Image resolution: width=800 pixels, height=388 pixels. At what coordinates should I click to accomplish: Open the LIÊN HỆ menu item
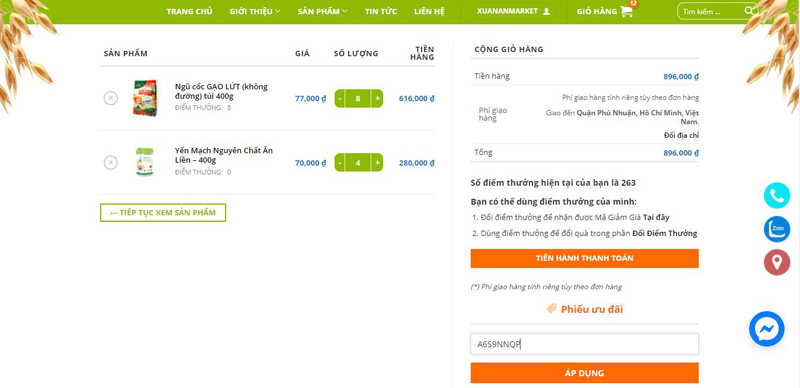point(429,11)
